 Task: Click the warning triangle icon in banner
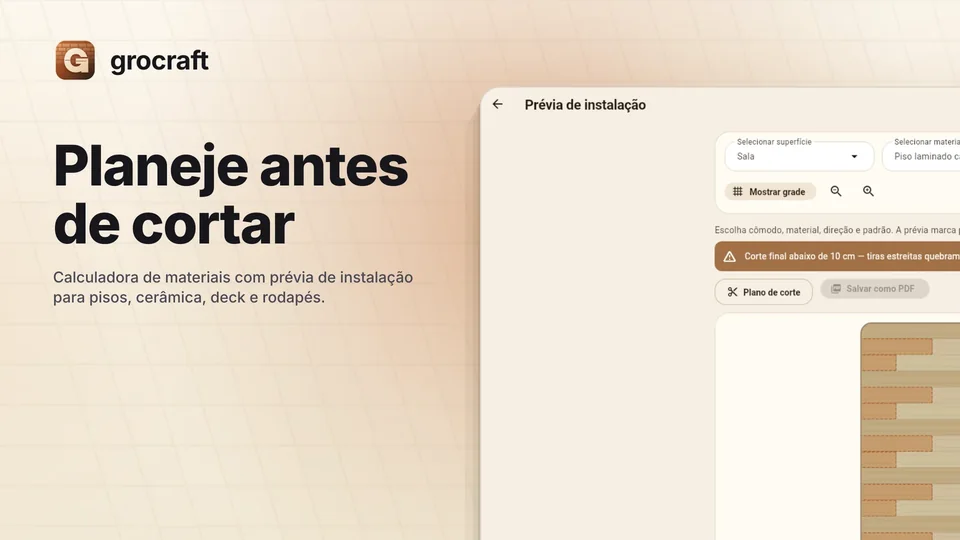coord(729,257)
